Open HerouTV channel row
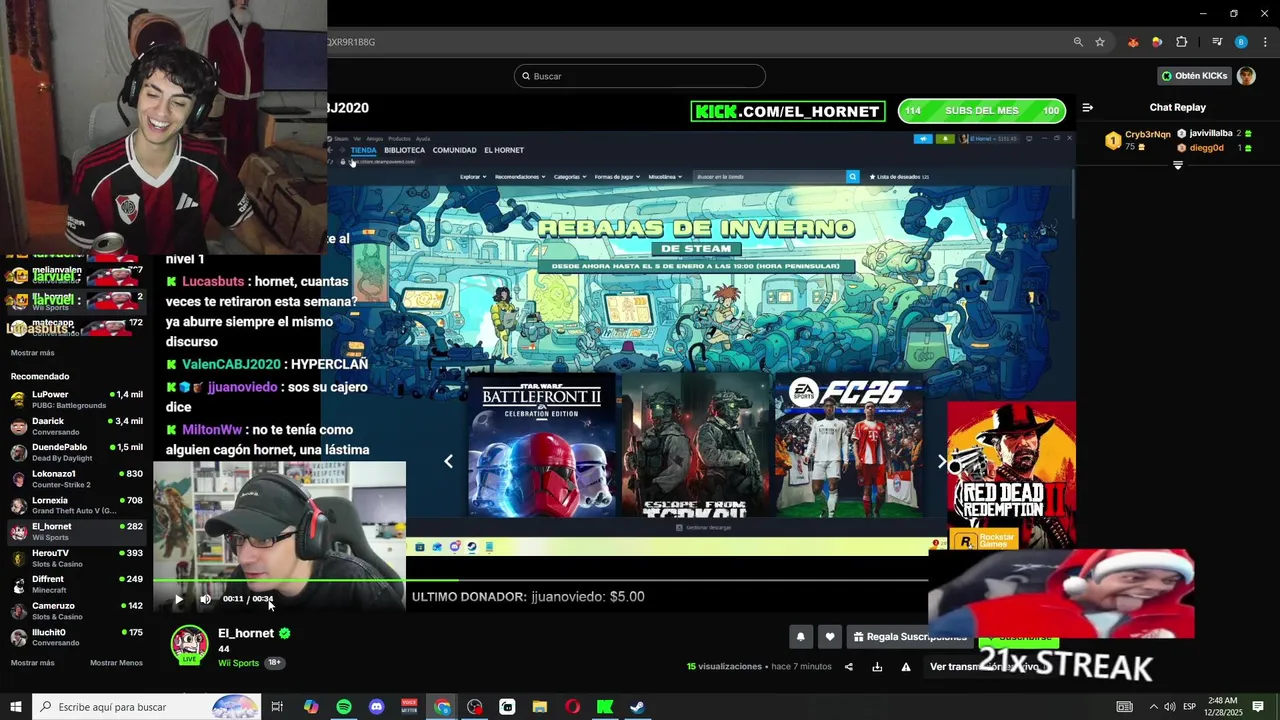The height and width of the screenshot is (720, 1280). coord(76,558)
